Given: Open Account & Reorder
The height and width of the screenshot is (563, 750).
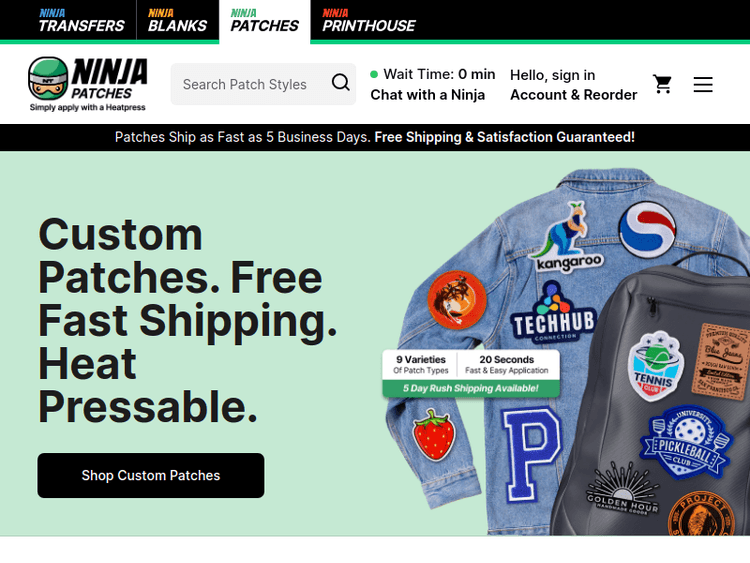Looking at the screenshot, I should pos(574,95).
